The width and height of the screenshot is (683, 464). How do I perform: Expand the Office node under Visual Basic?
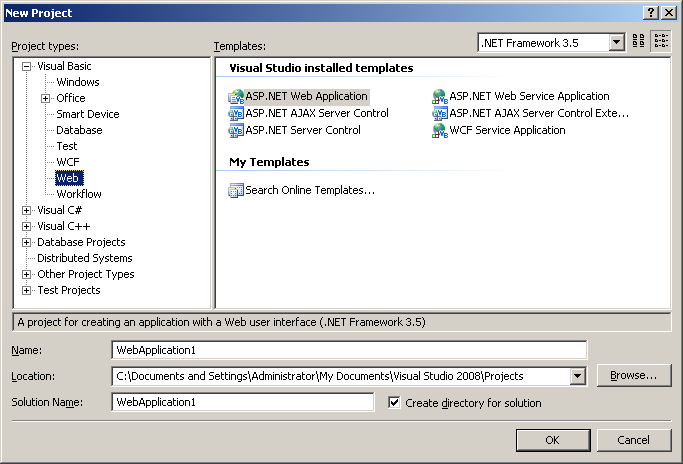tap(46, 98)
